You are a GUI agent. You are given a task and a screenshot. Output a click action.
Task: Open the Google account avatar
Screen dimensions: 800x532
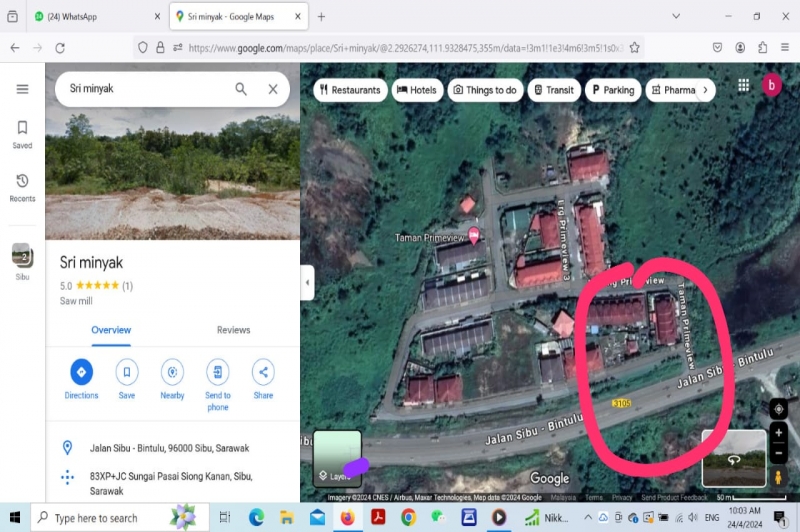771,85
